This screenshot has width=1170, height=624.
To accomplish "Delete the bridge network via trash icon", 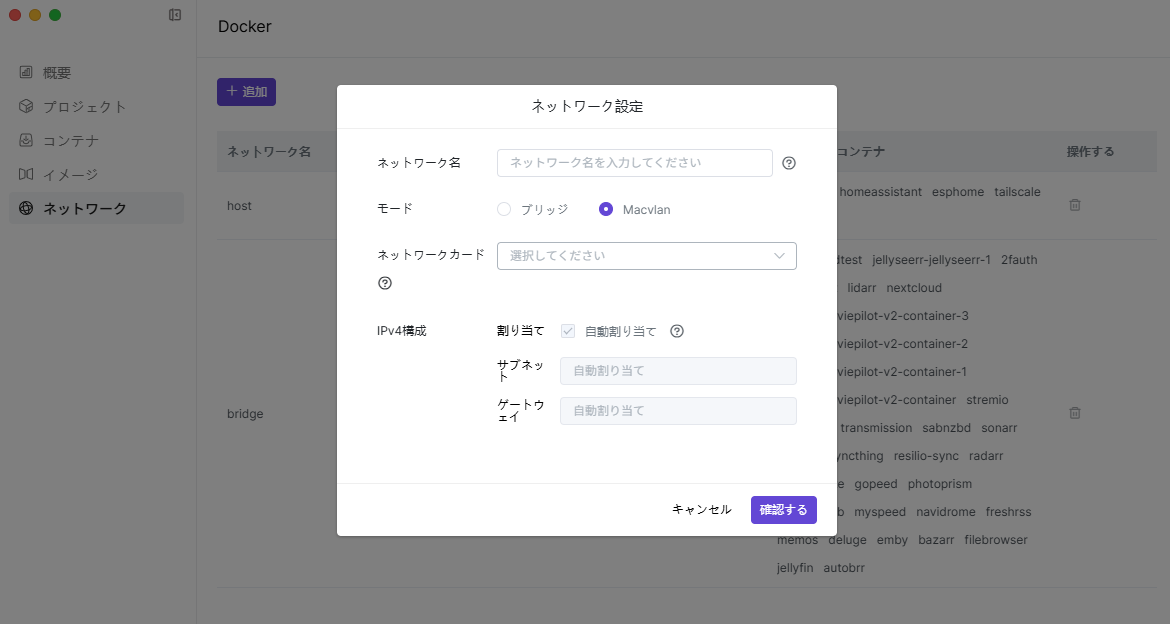I will pyautogui.click(x=1075, y=413).
